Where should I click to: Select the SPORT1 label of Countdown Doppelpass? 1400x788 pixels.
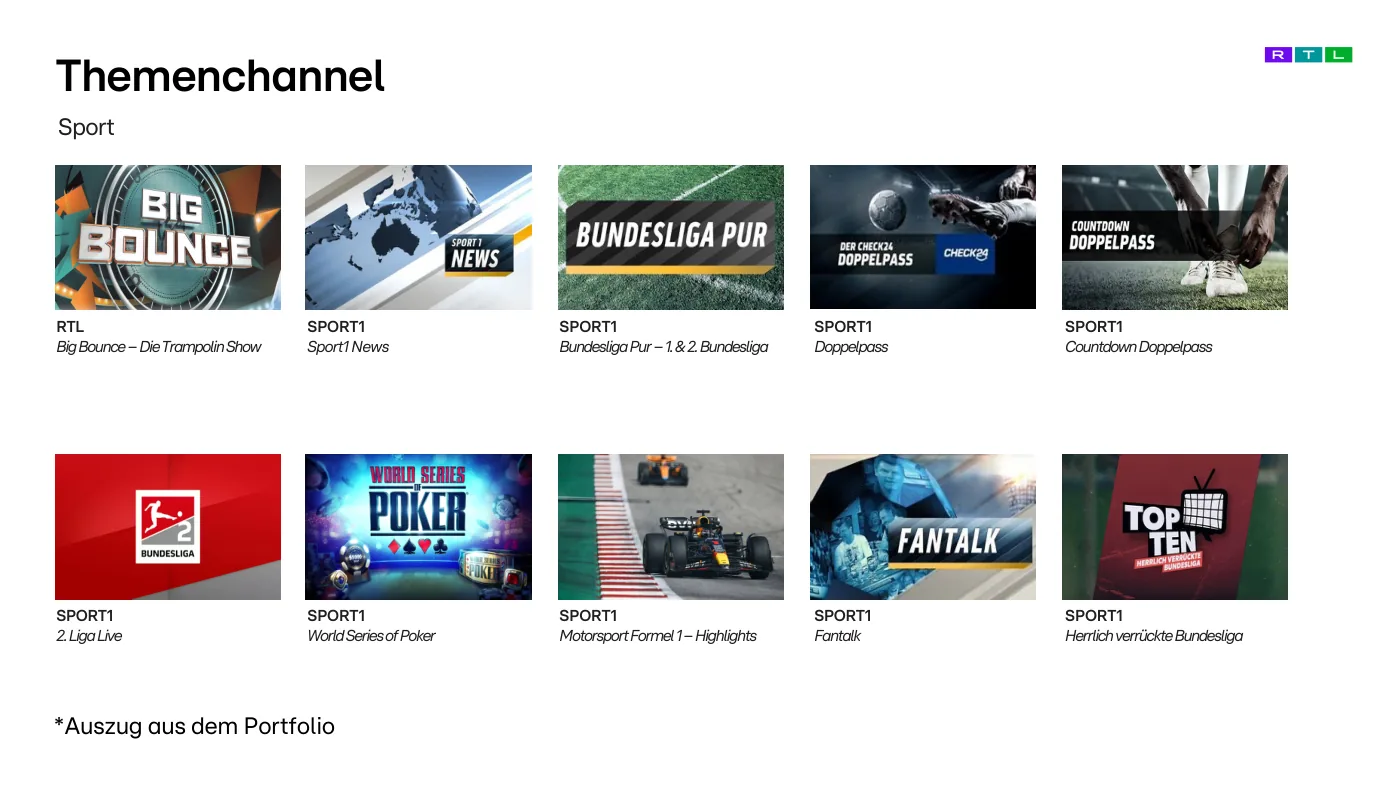pos(1094,327)
